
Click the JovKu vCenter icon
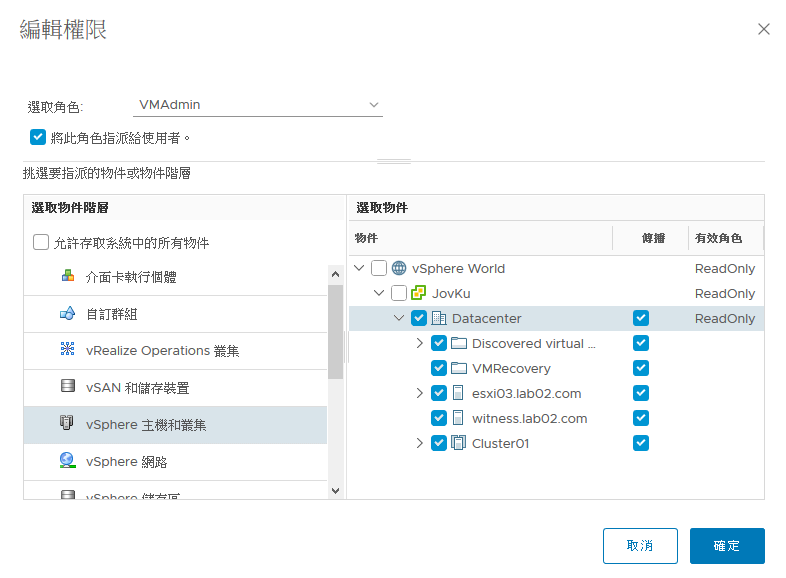coord(419,293)
